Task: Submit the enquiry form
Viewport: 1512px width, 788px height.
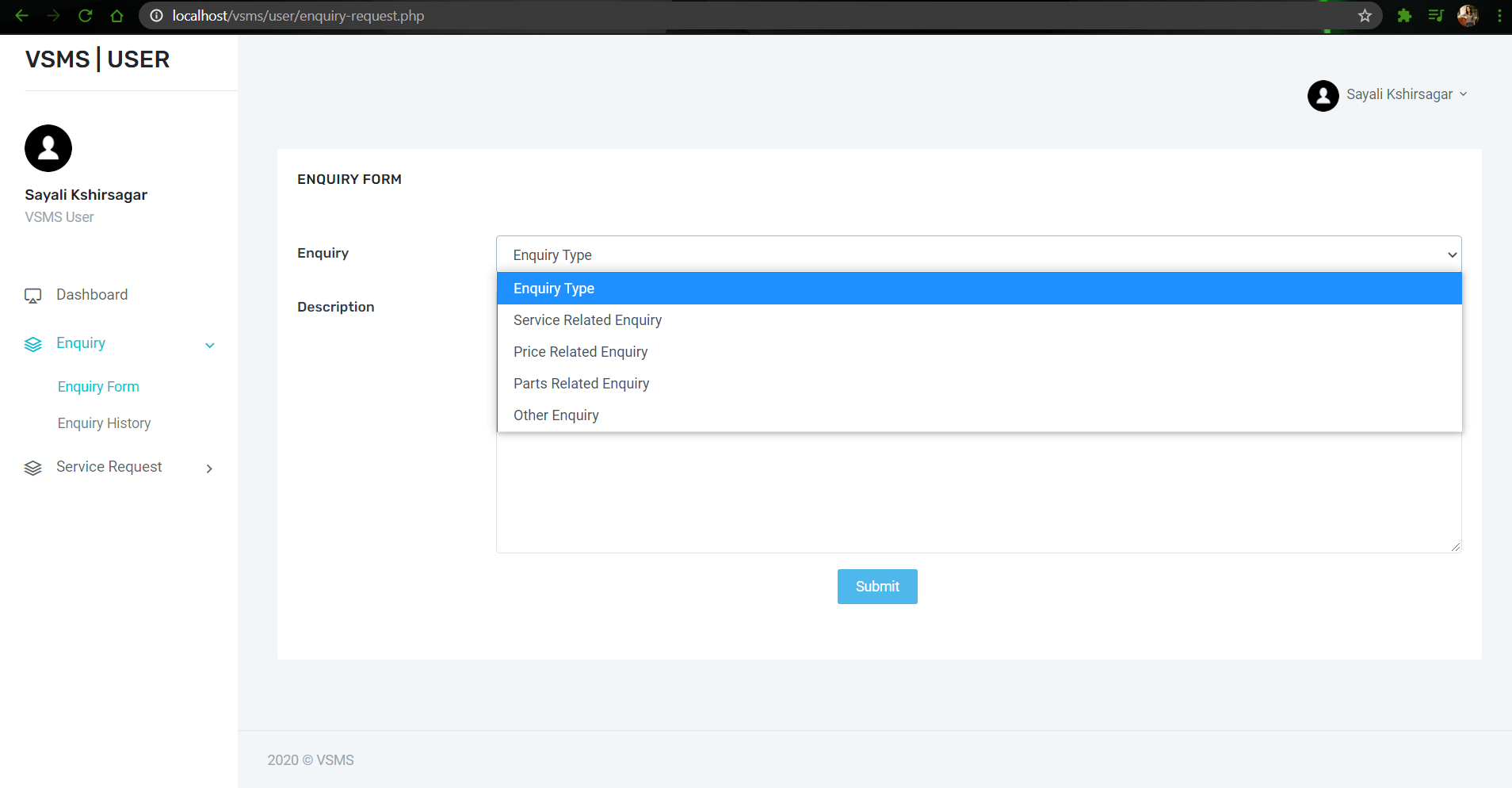Action: pos(877,587)
